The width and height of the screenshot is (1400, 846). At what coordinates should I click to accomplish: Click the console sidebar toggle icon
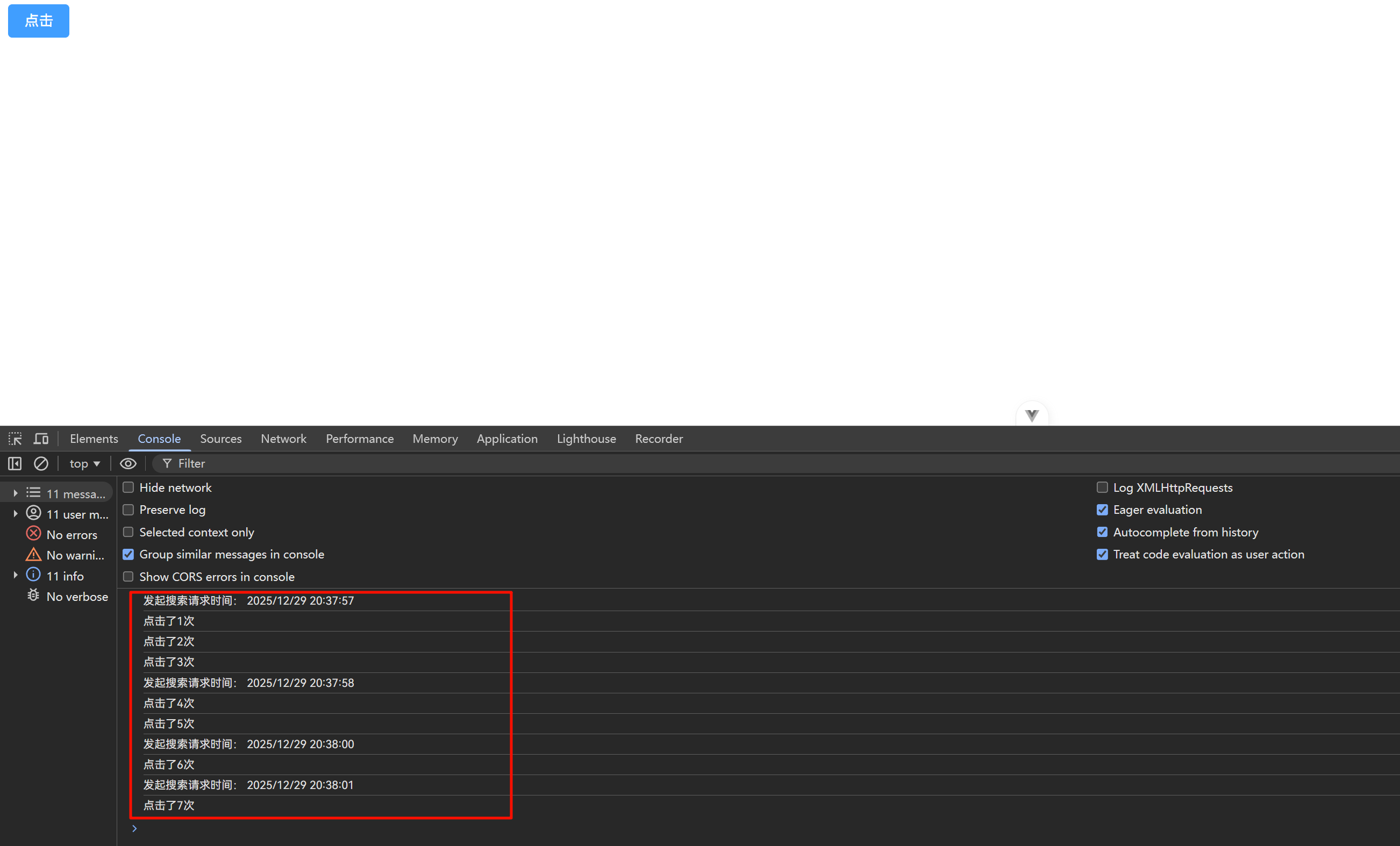15,464
